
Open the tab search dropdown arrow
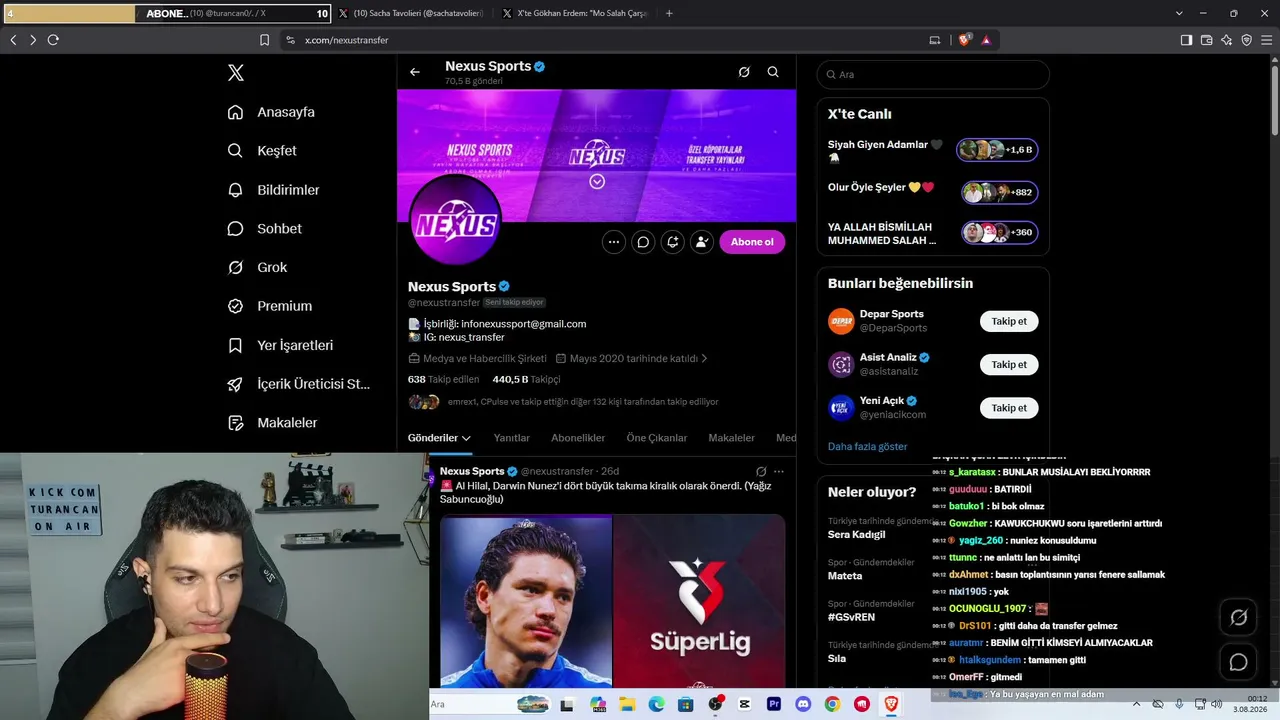[1179, 14]
